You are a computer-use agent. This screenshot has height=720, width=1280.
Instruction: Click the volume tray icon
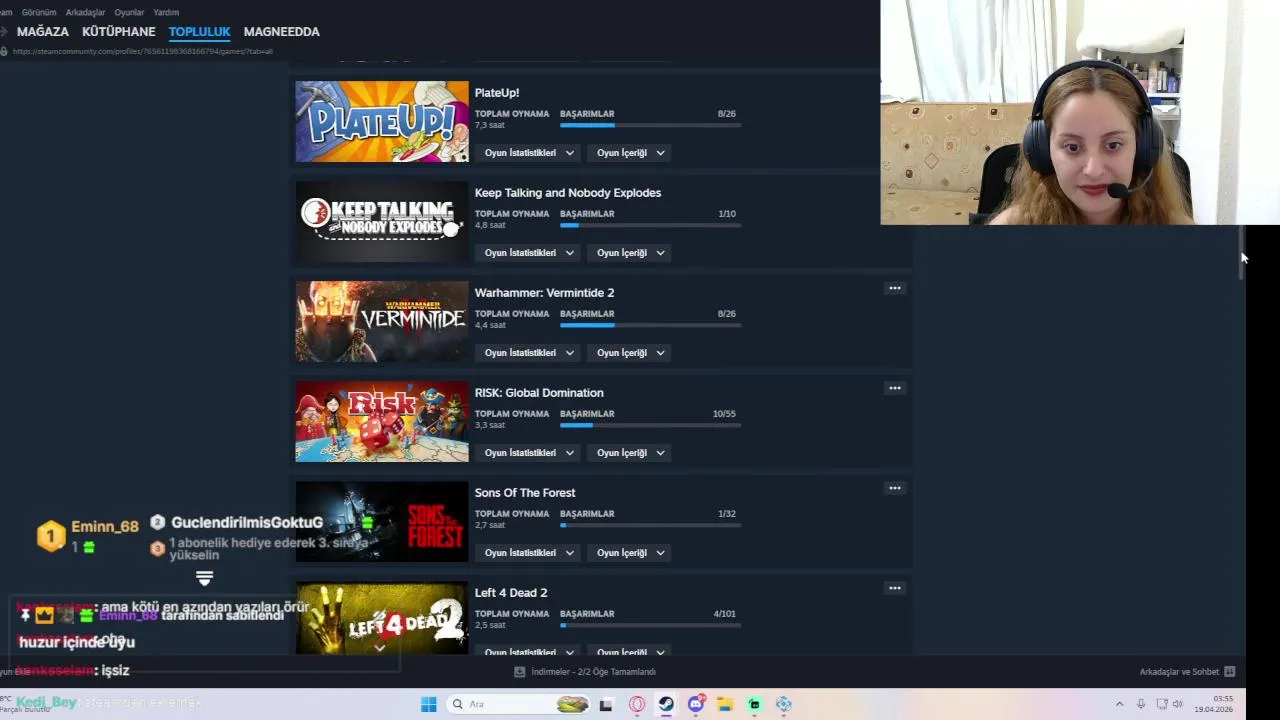coord(1178,704)
